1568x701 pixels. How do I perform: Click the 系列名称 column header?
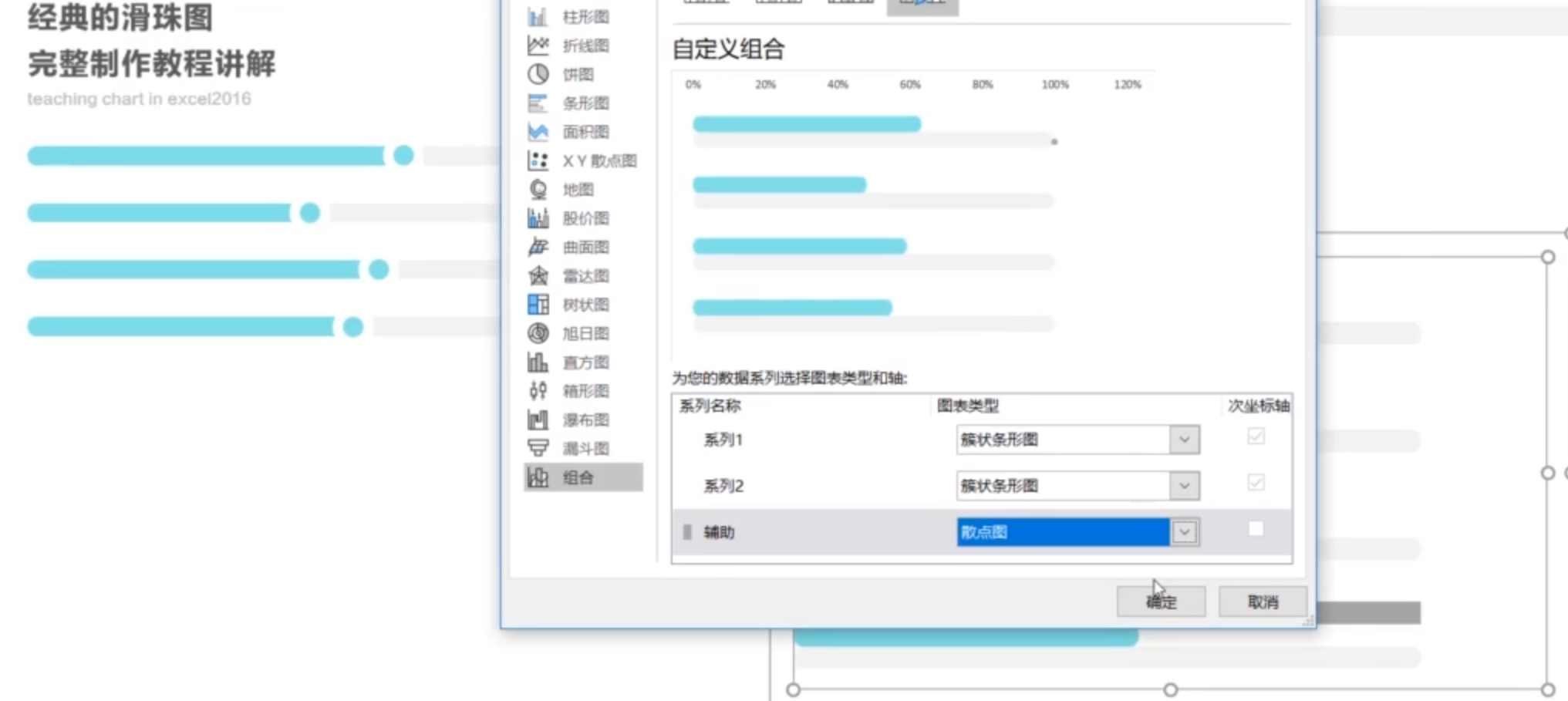(710, 406)
